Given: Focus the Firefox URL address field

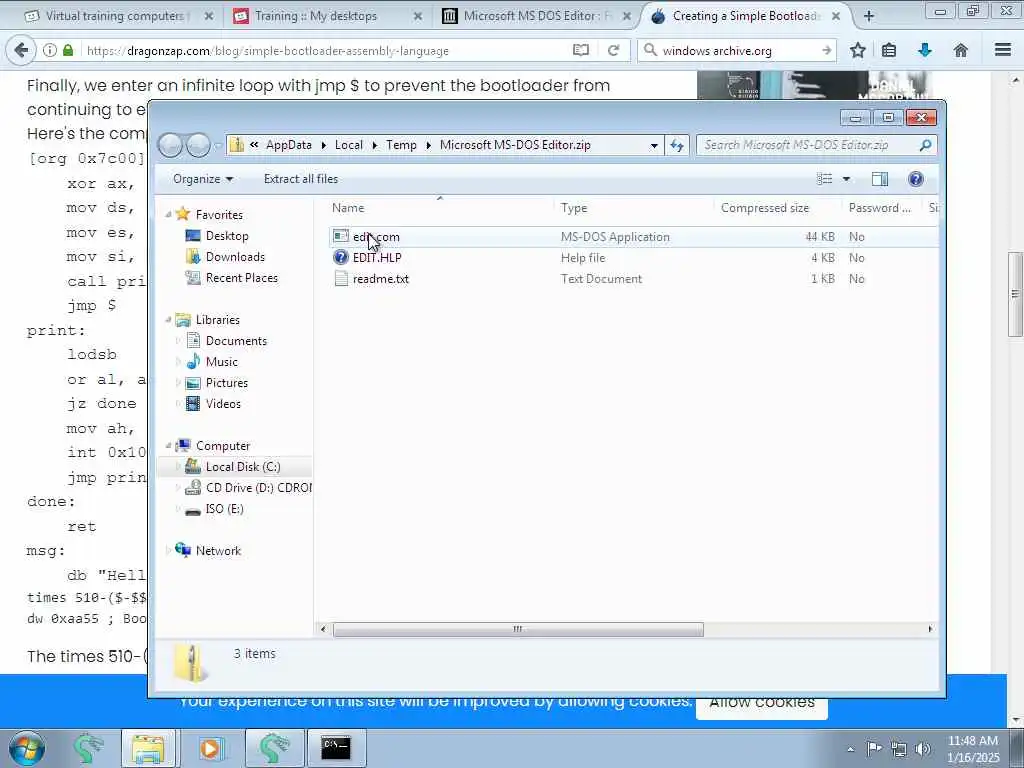Looking at the screenshot, I should (x=325, y=50).
